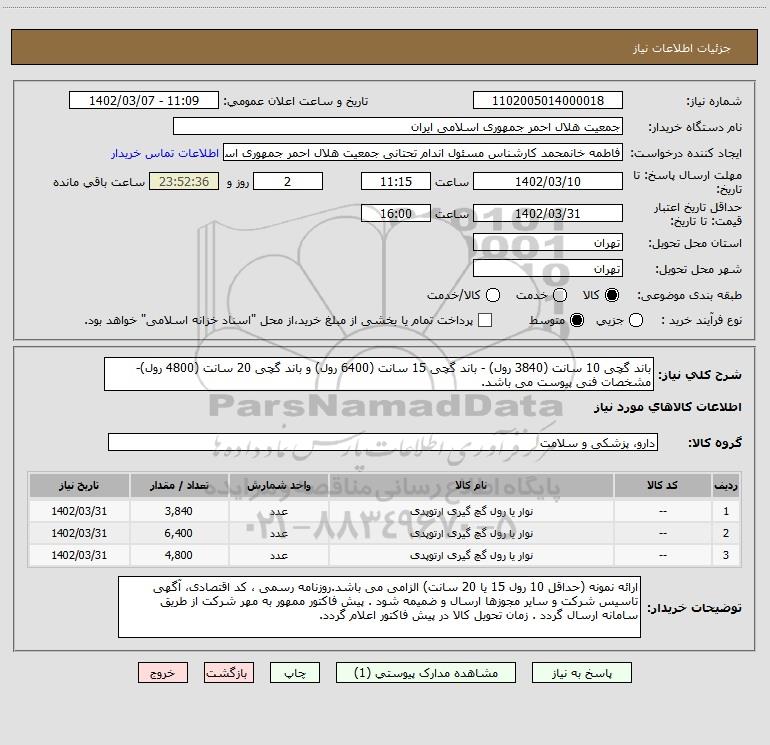Select the کالا radio button
This screenshot has width=770, height=745.
[612, 295]
